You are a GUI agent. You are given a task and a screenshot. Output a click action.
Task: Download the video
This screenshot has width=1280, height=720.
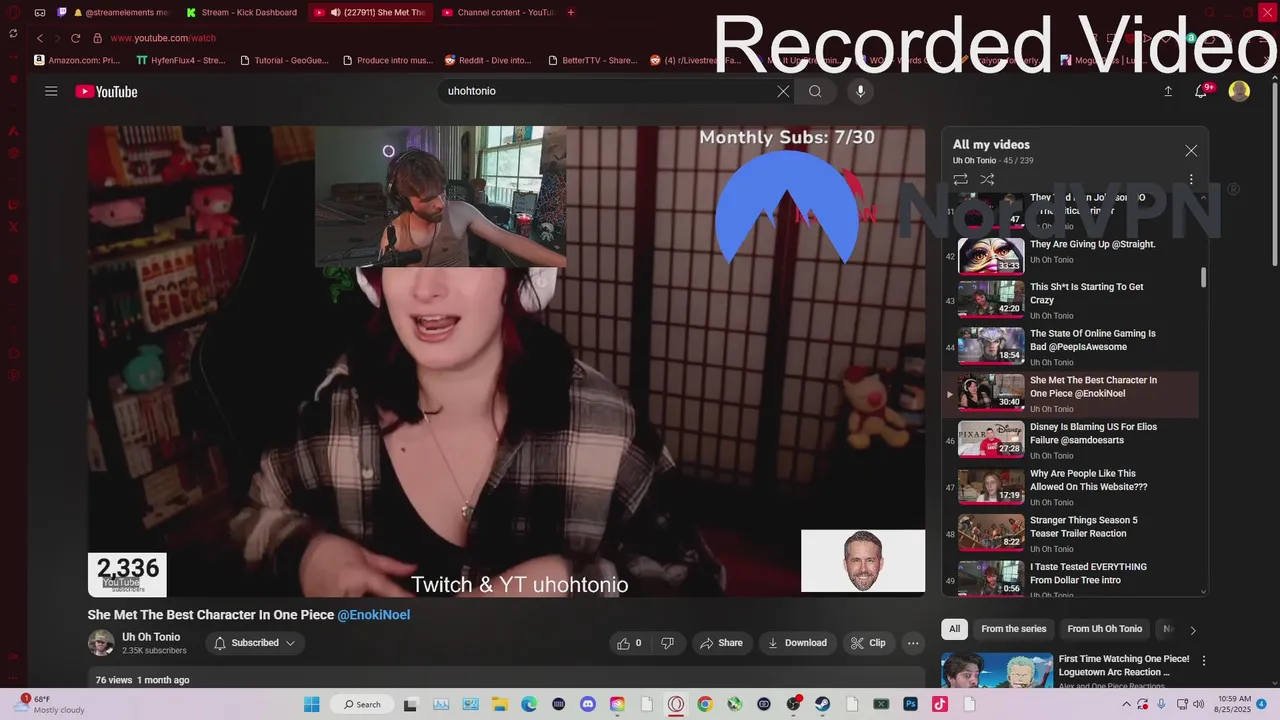tap(797, 643)
